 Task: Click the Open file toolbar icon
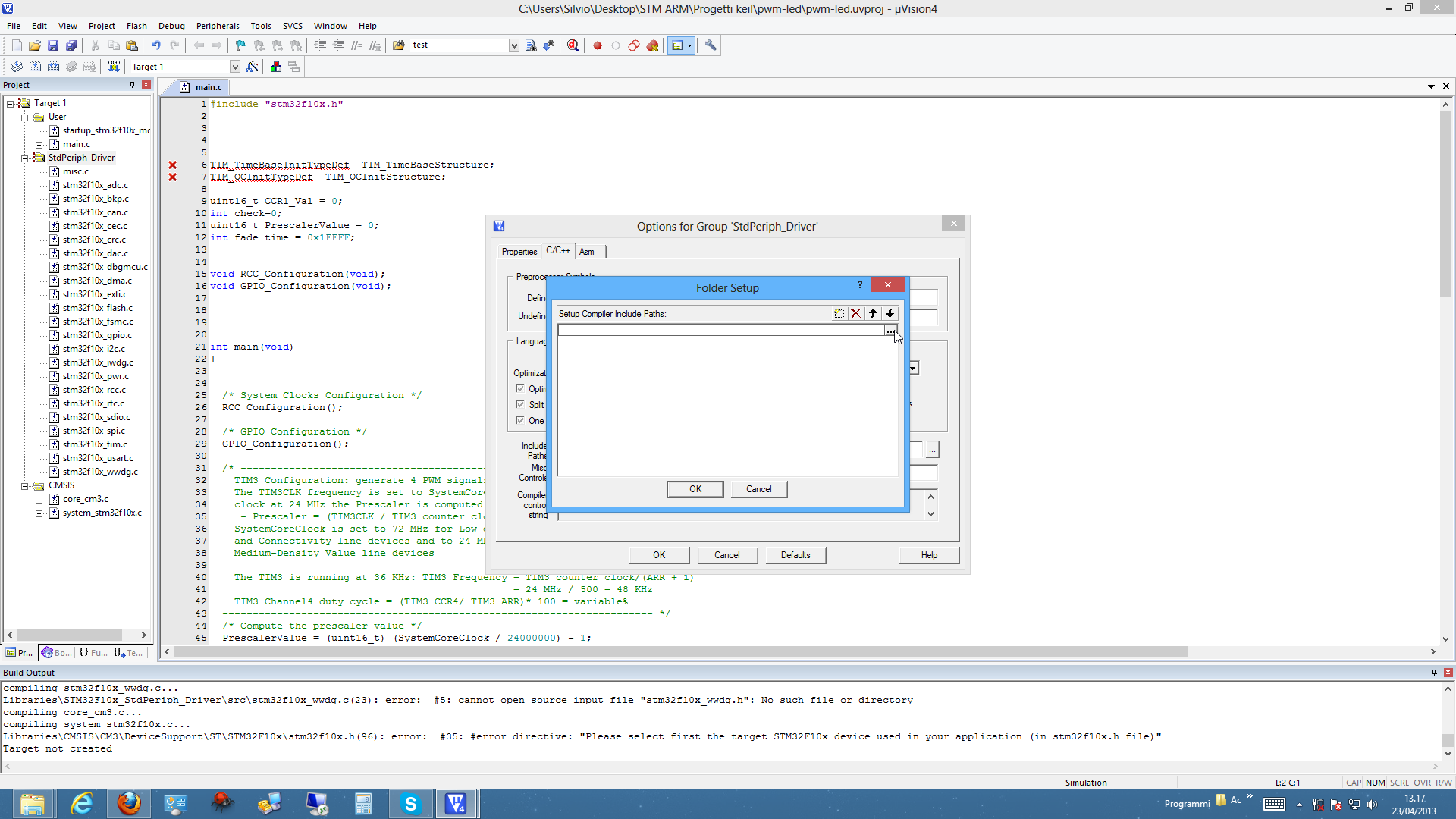[35, 45]
